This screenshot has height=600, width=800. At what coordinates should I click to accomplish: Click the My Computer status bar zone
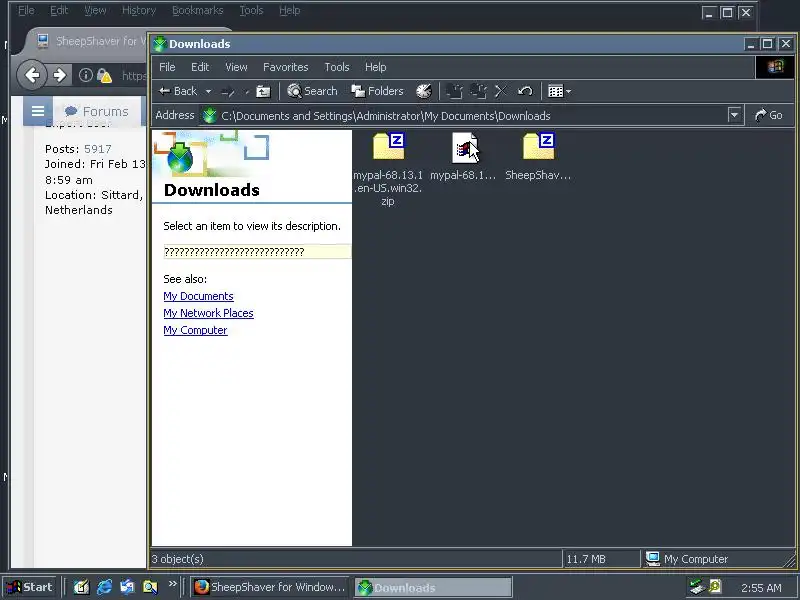click(x=687, y=559)
